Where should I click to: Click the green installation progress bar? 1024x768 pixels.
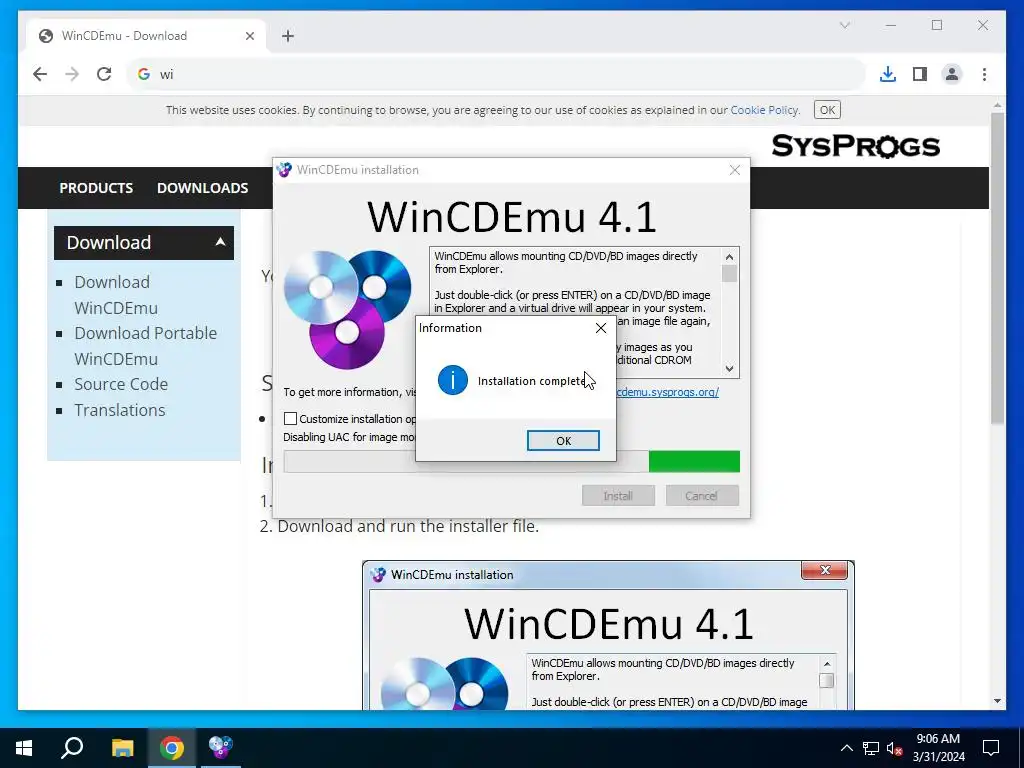point(694,462)
